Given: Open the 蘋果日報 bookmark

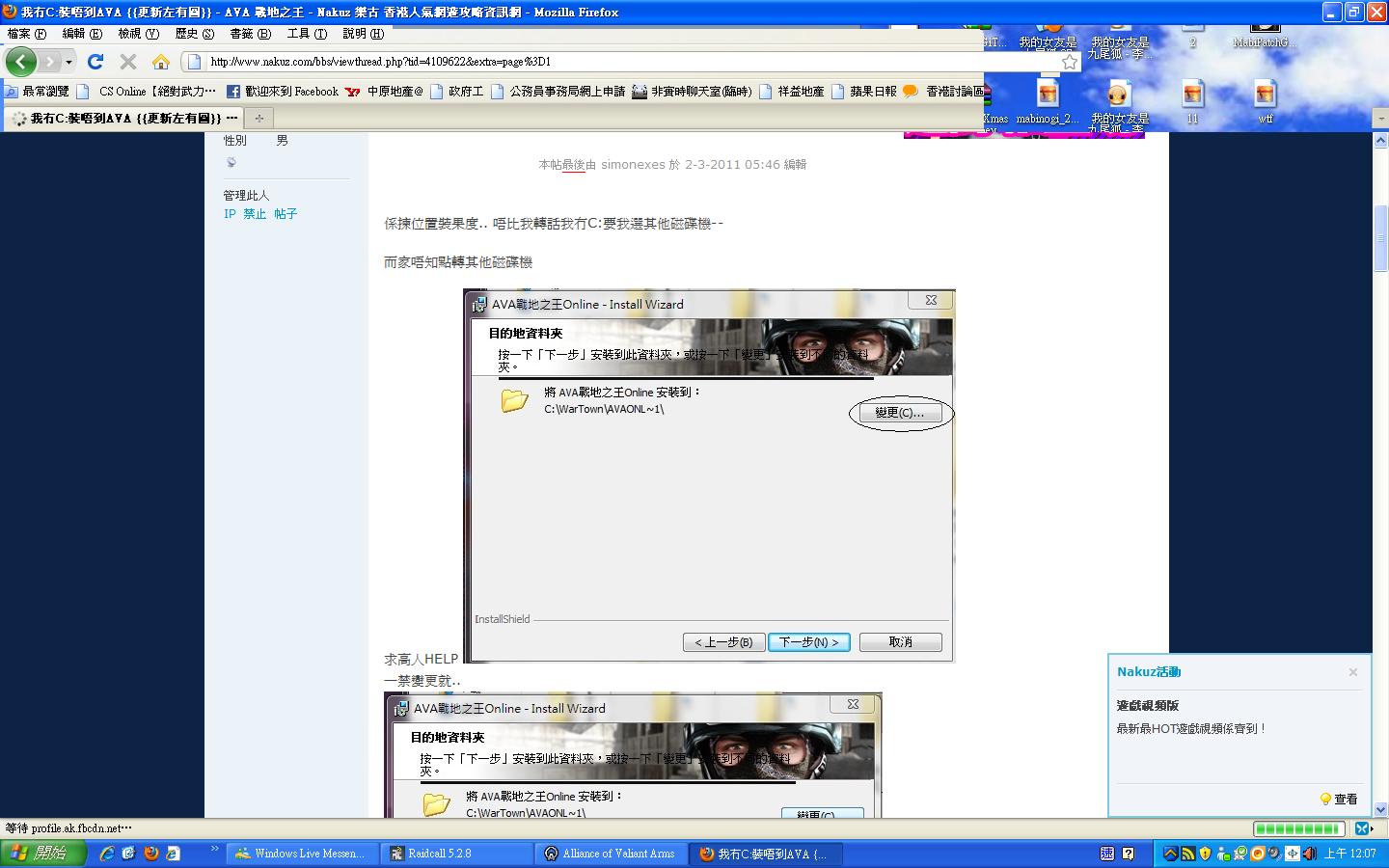Looking at the screenshot, I should pyautogui.click(x=864, y=92).
